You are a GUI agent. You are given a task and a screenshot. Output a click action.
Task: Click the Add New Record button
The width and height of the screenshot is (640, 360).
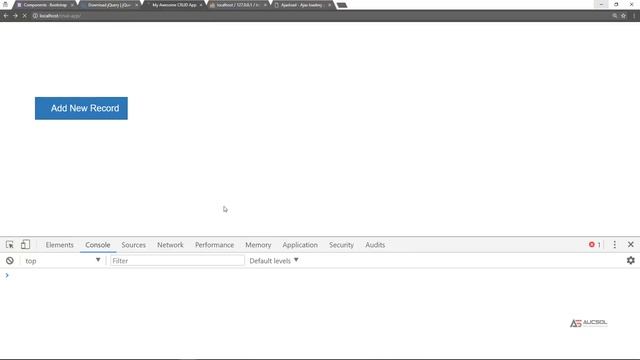[x=81, y=108]
